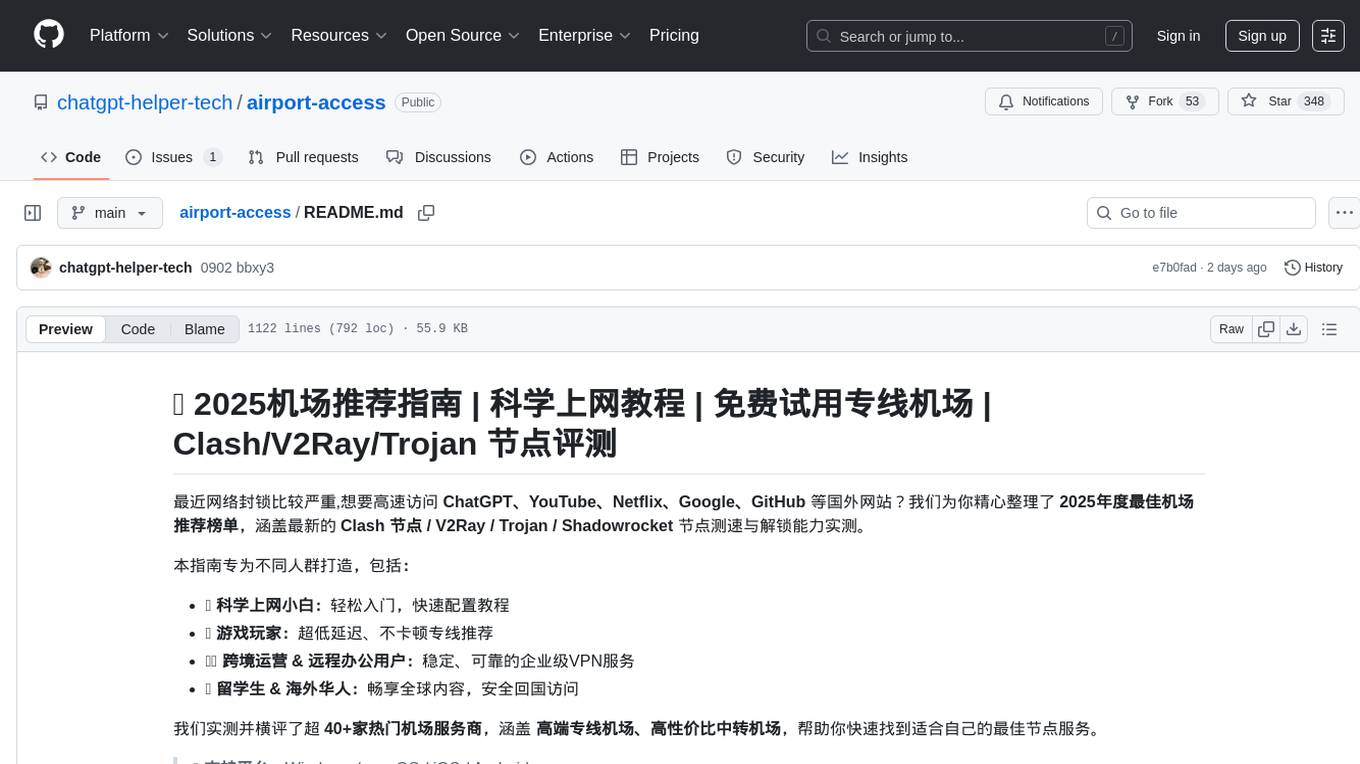Open the Resources dropdown
This screenshot has height=764, width=1360.
pyautogui.click(x=339, y=35)
